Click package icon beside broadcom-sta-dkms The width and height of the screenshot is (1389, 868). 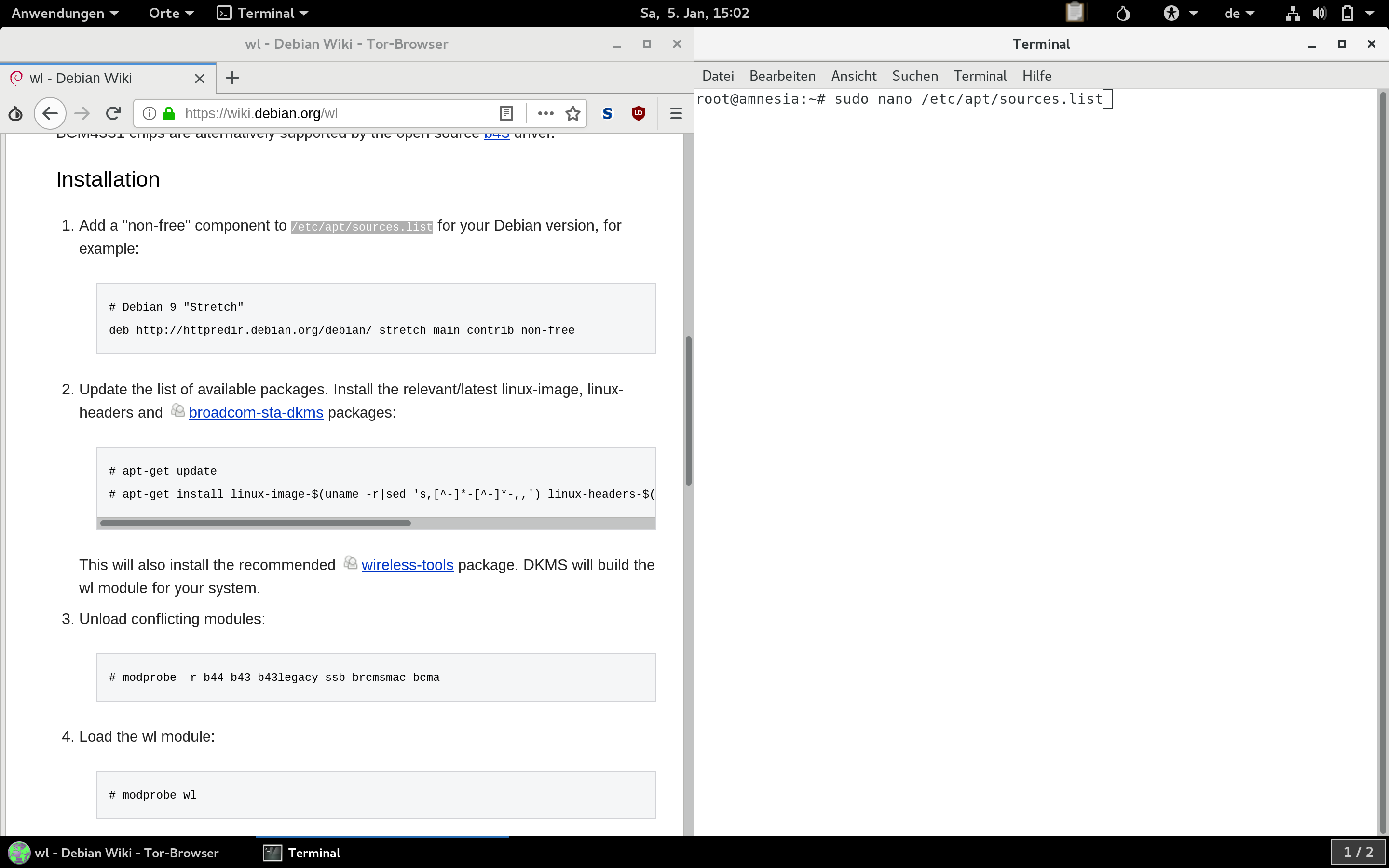(x=177, y=410)
